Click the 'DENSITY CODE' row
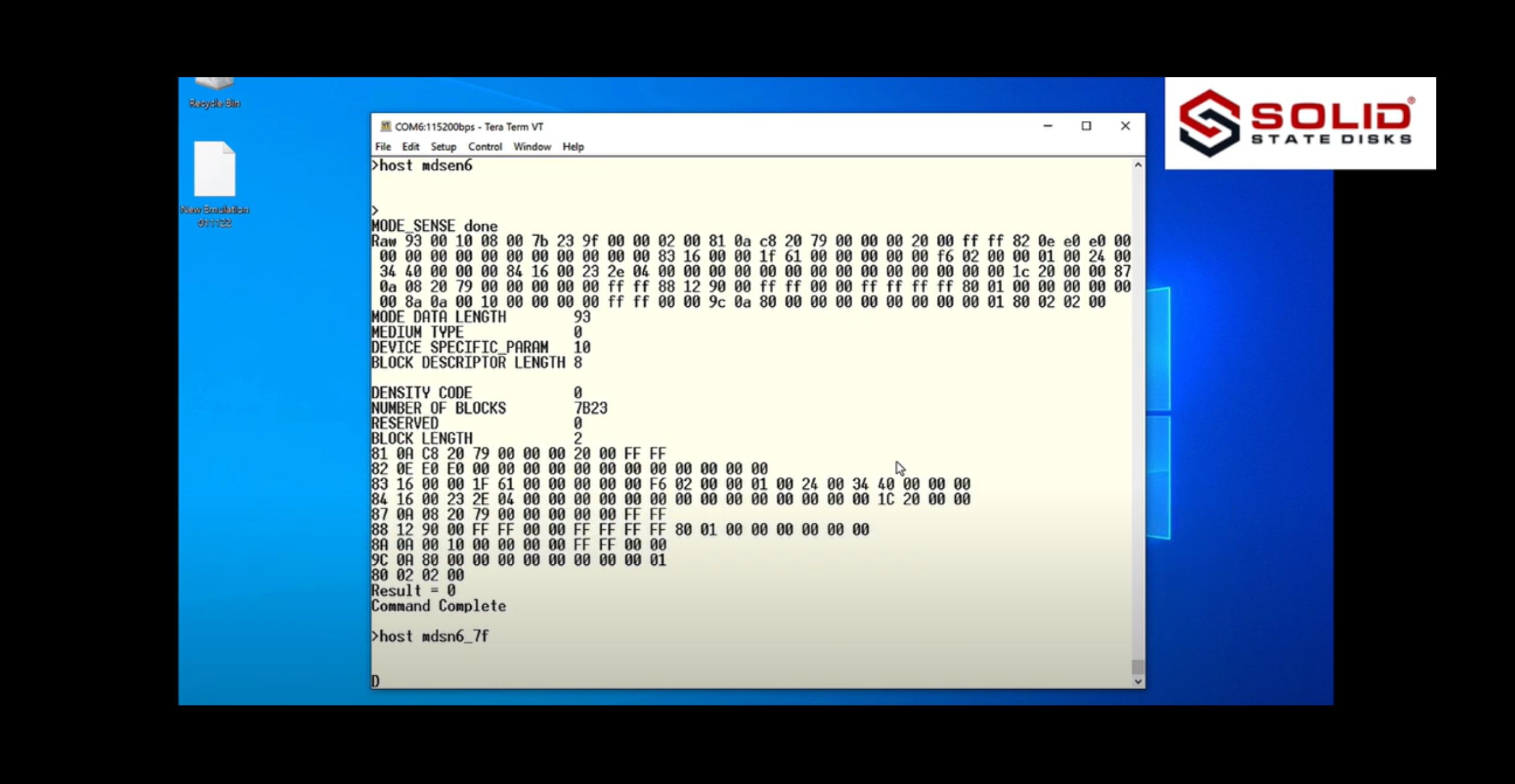Image resolution: width=1515 pixels, height=784 pixels. pyautogui.click(x=477, y=393)
